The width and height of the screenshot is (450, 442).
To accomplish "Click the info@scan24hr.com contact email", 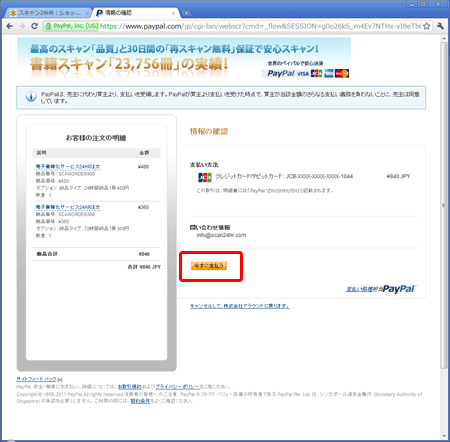I will (x=221, y=235).
